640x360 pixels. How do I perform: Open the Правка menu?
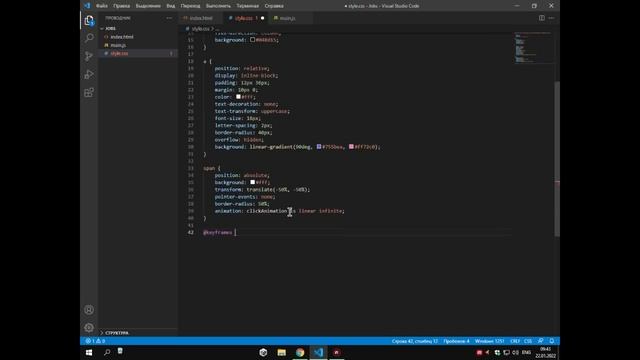click(x=122, y=6)
